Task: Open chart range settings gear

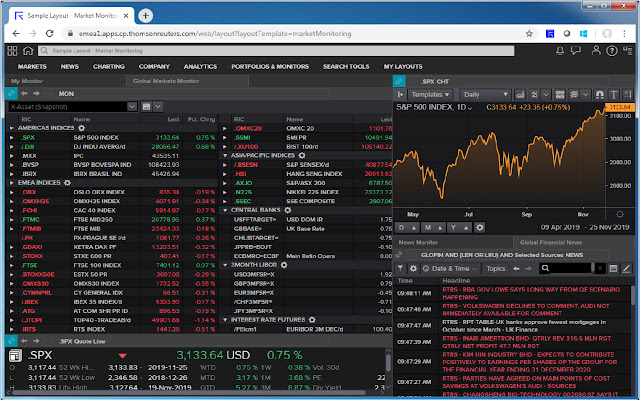Action: [x=480, y=228]
